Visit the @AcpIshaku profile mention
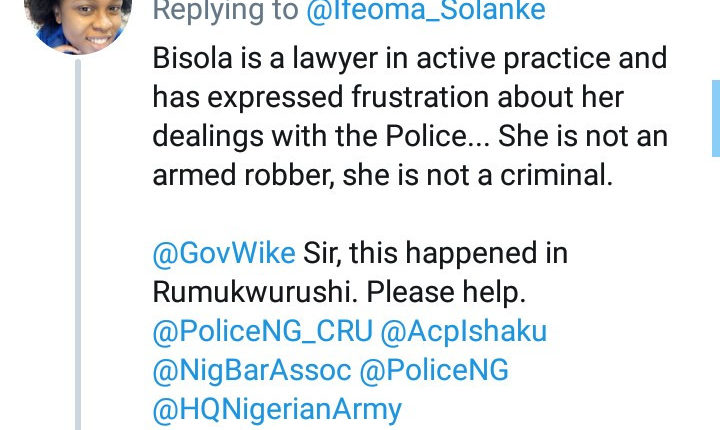 pos(467,331)
